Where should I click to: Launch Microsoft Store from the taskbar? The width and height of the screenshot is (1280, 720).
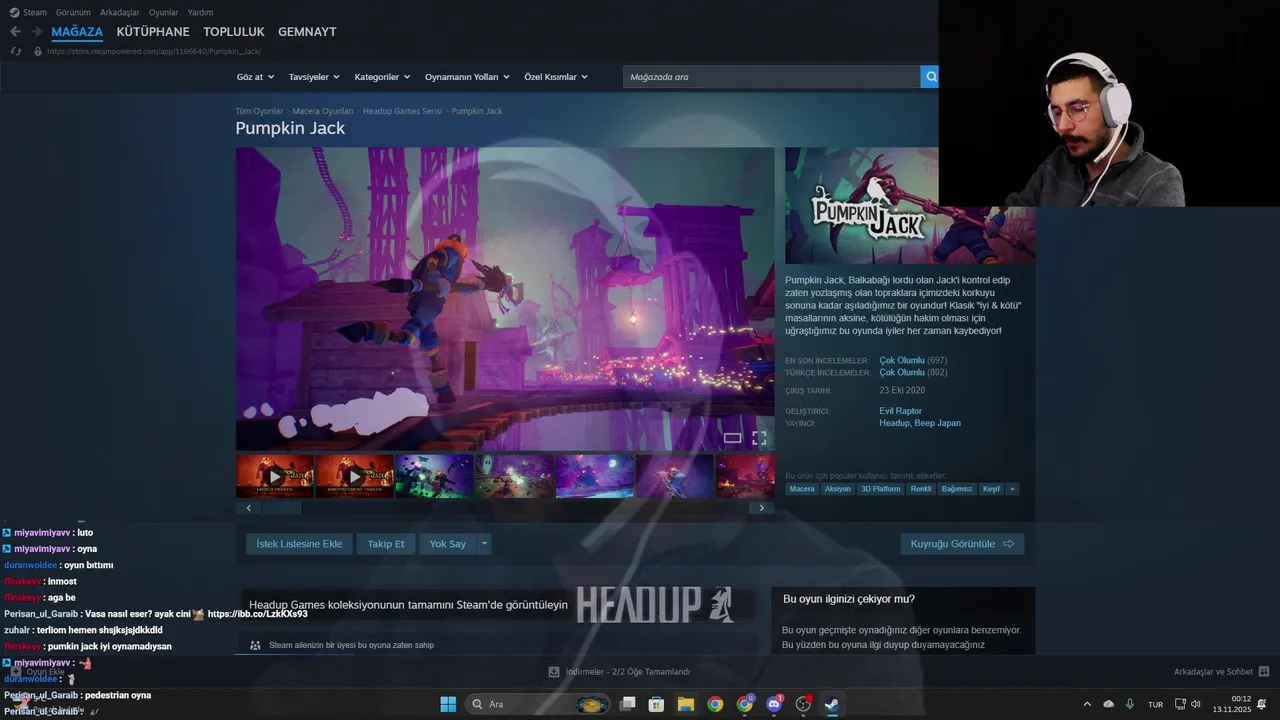(657, 704)
